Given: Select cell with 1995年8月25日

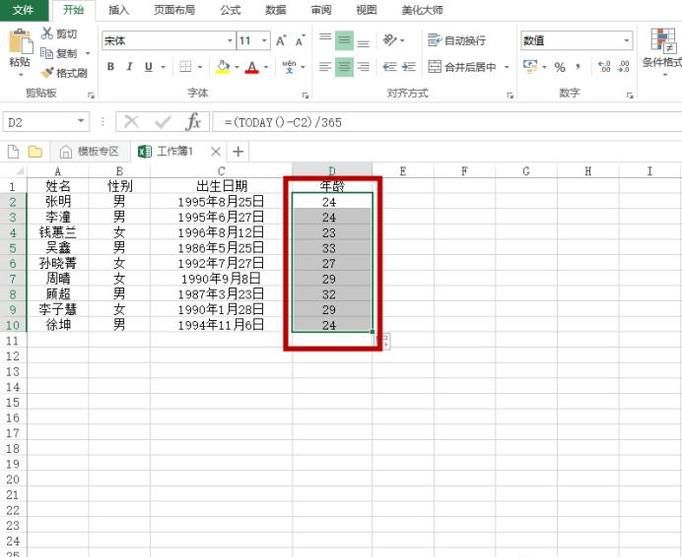Looking at the screenshot, I should pyautogui.click(x=221, y=201).
